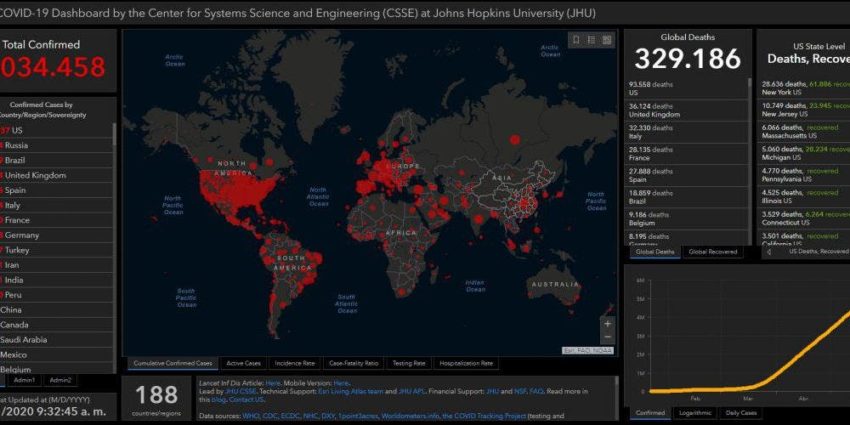Show Daily Cases chart tab
This screenshot has width=850, height=425.
coord(741,413)
